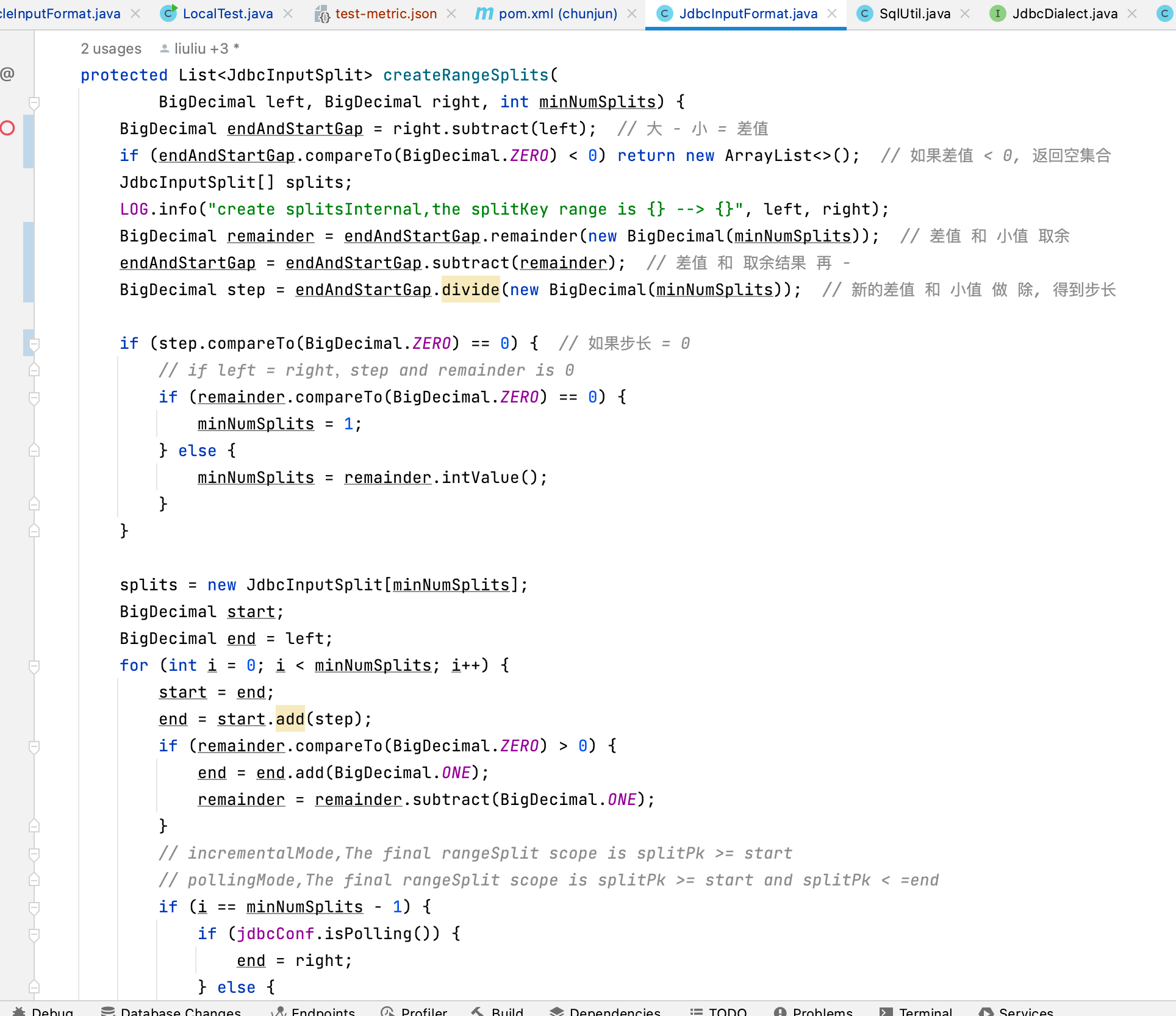Click the test-metric.json file icon
Image resolution: width=1176 pixels, height=1016 pixels.
pyautogui.click(x=321, y=13)
